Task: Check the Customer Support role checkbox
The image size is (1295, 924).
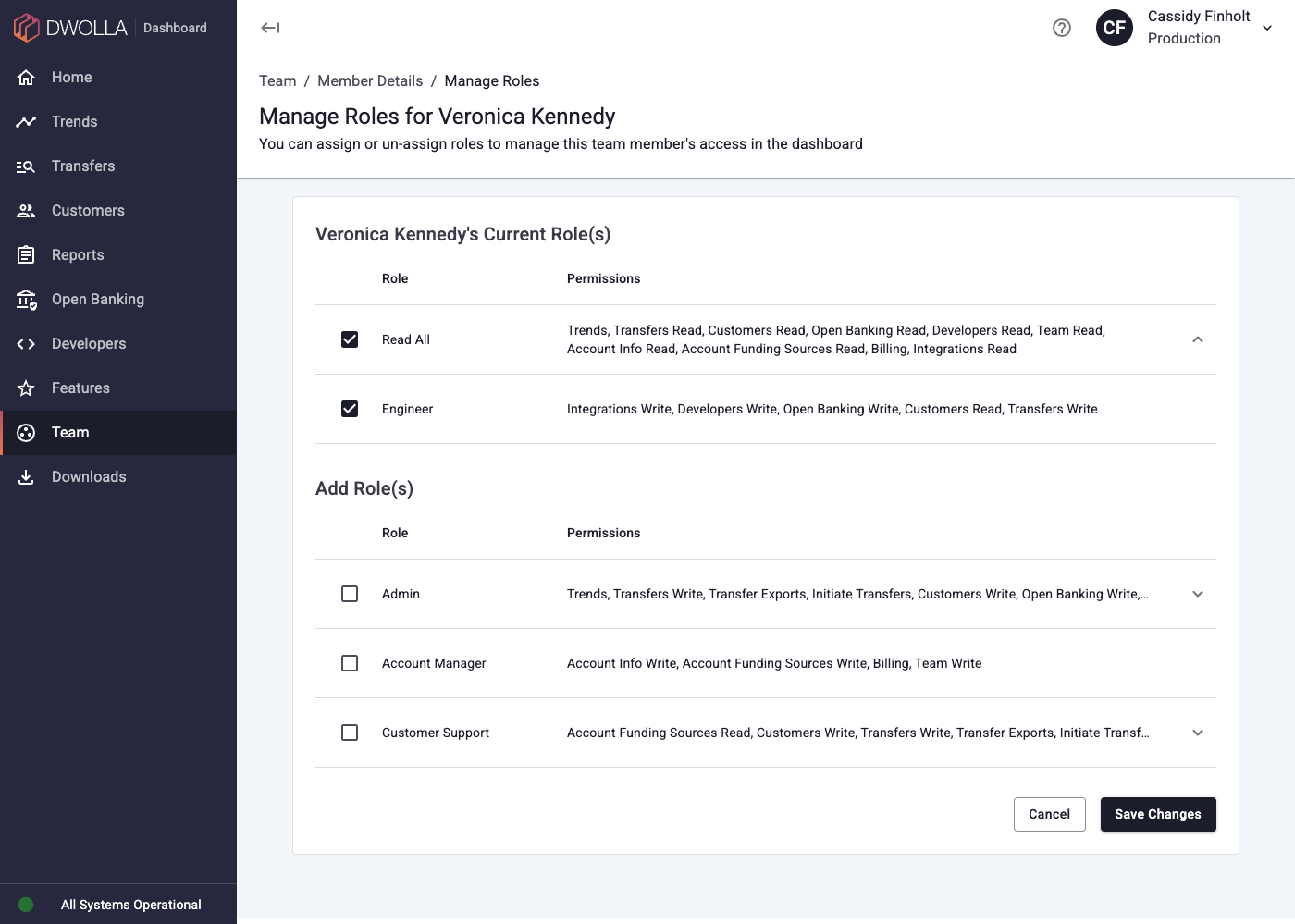Action: point(350,733)
